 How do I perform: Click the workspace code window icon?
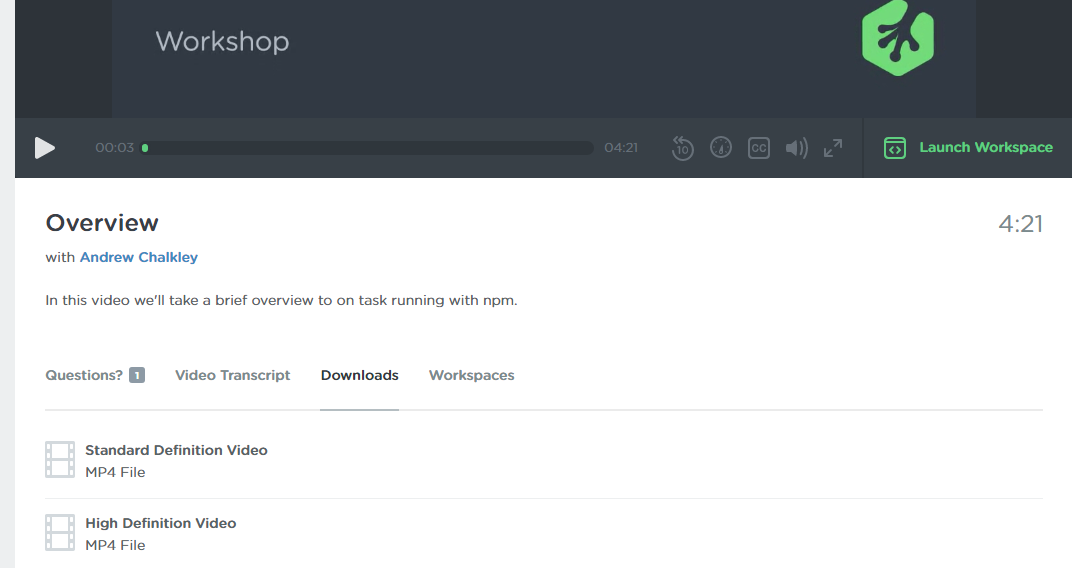click(x=895, y=148)
